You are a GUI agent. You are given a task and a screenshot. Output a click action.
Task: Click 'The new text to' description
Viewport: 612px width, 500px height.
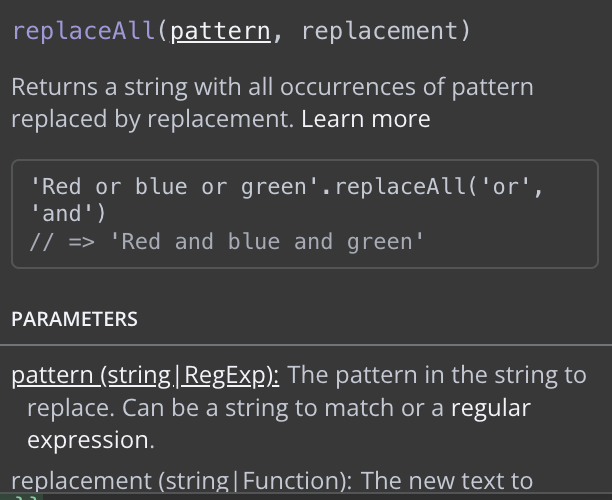447,480
